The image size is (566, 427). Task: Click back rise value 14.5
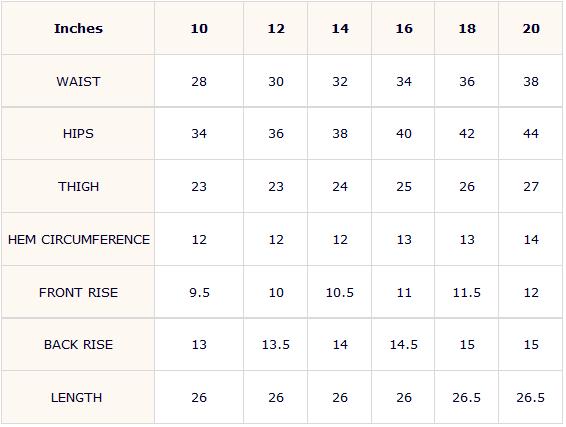coord(404,345)
